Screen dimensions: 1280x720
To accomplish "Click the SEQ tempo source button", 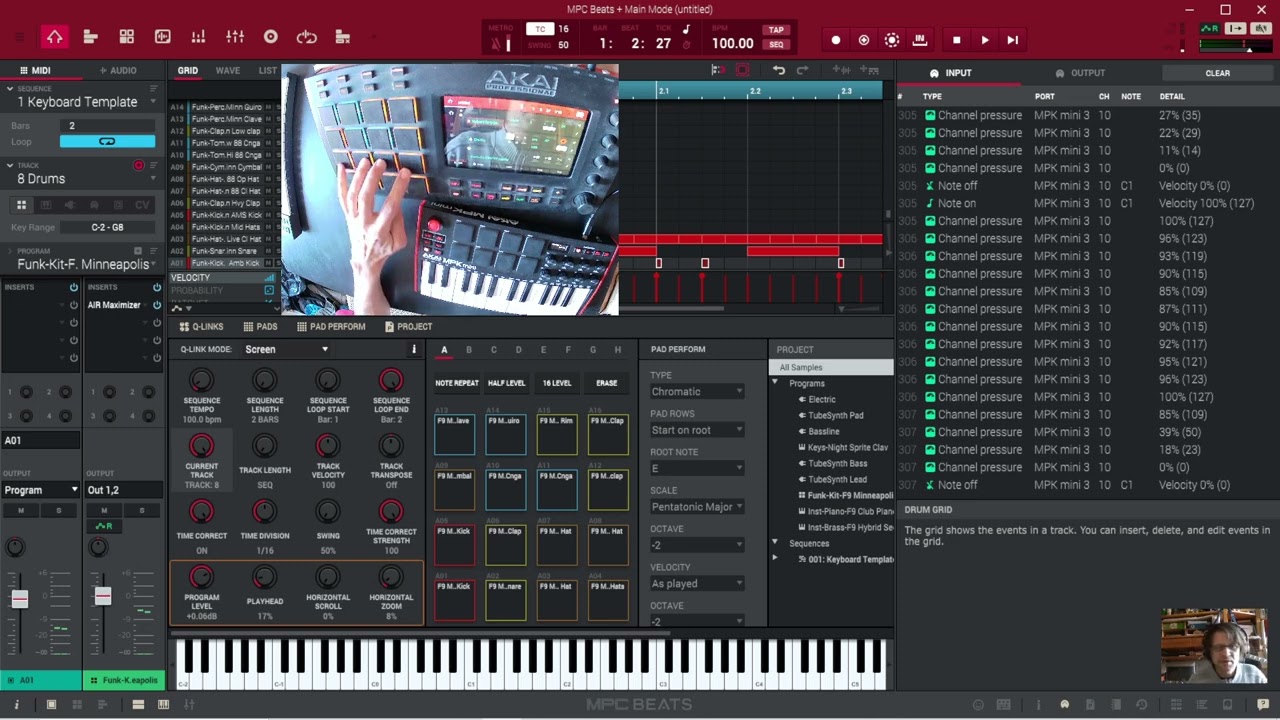I will coord(776,45).
